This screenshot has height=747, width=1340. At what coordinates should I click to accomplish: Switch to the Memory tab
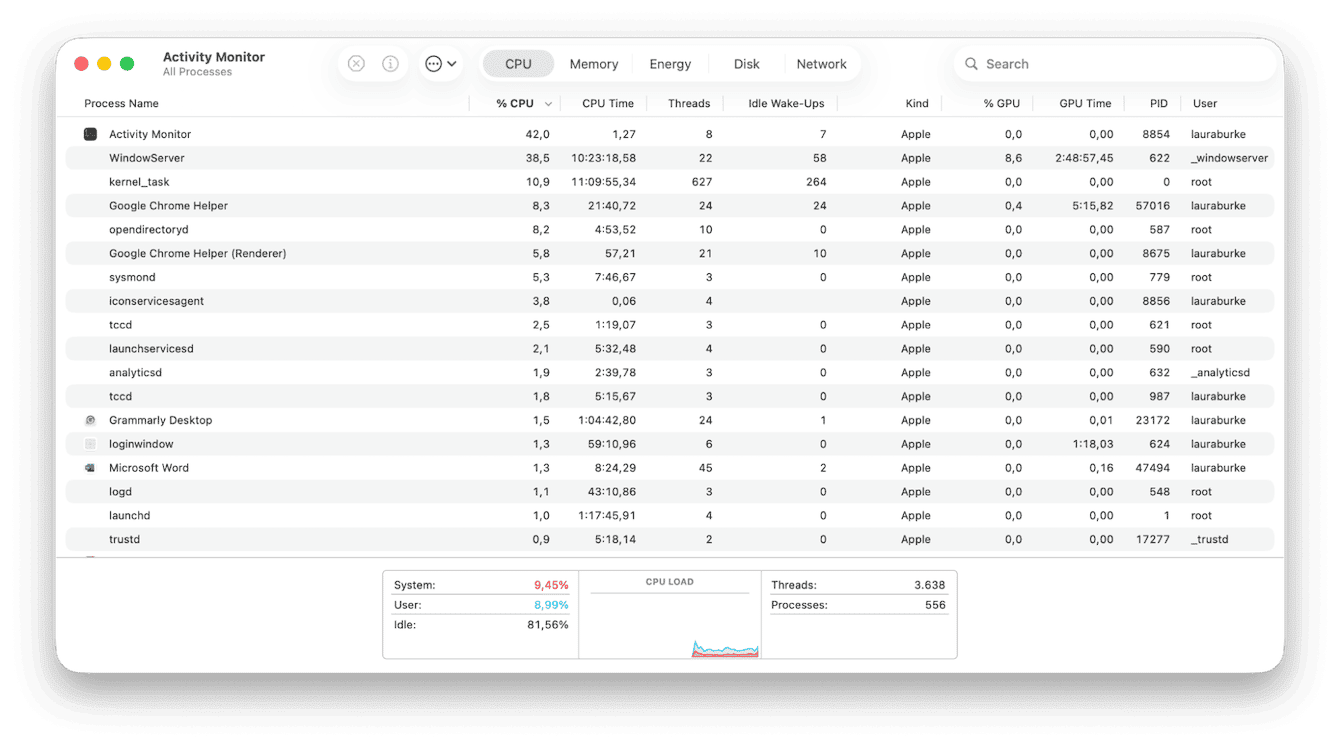point(593,63)
